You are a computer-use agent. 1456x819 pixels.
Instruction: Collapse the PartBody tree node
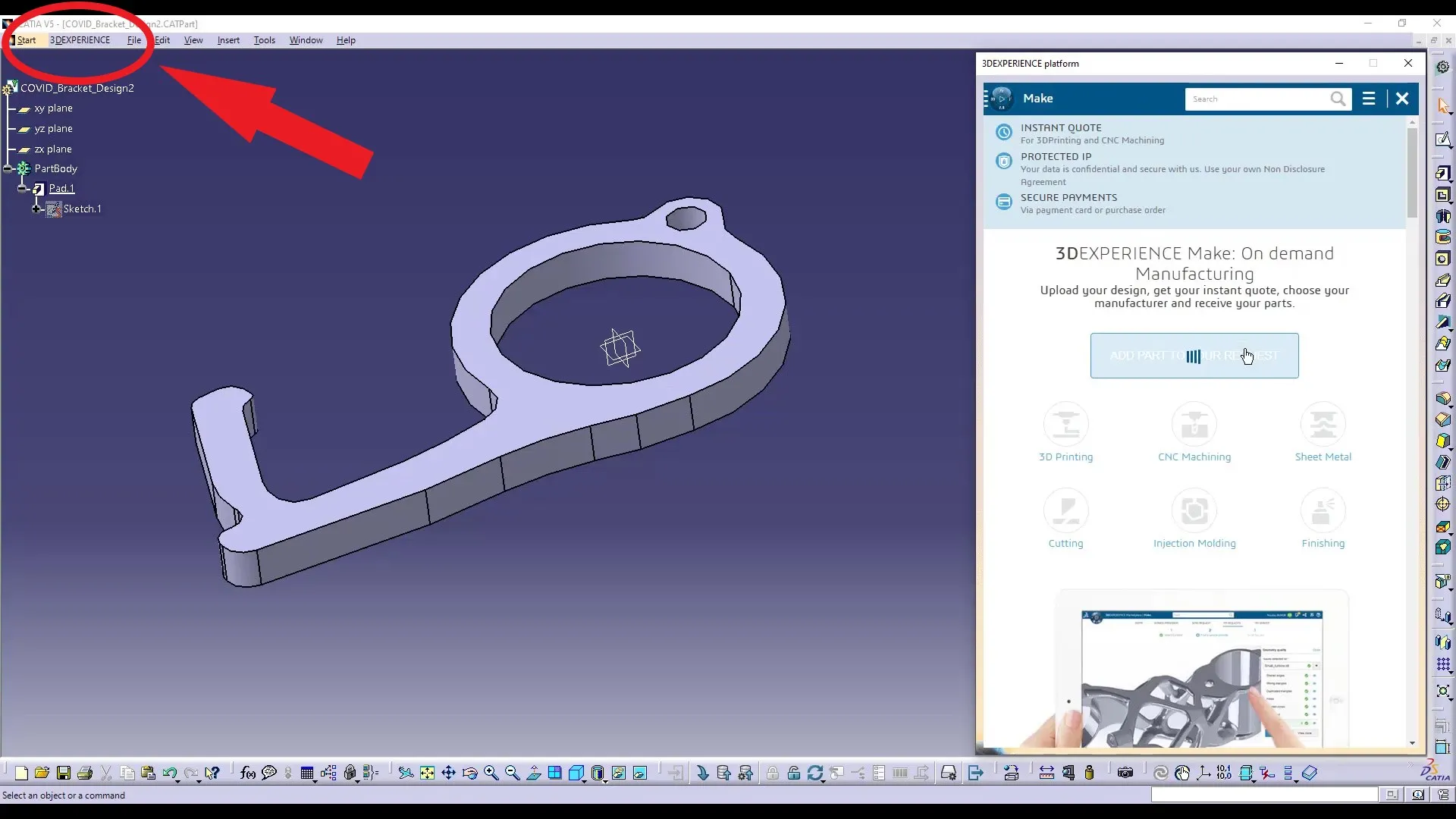click(8, 168)
